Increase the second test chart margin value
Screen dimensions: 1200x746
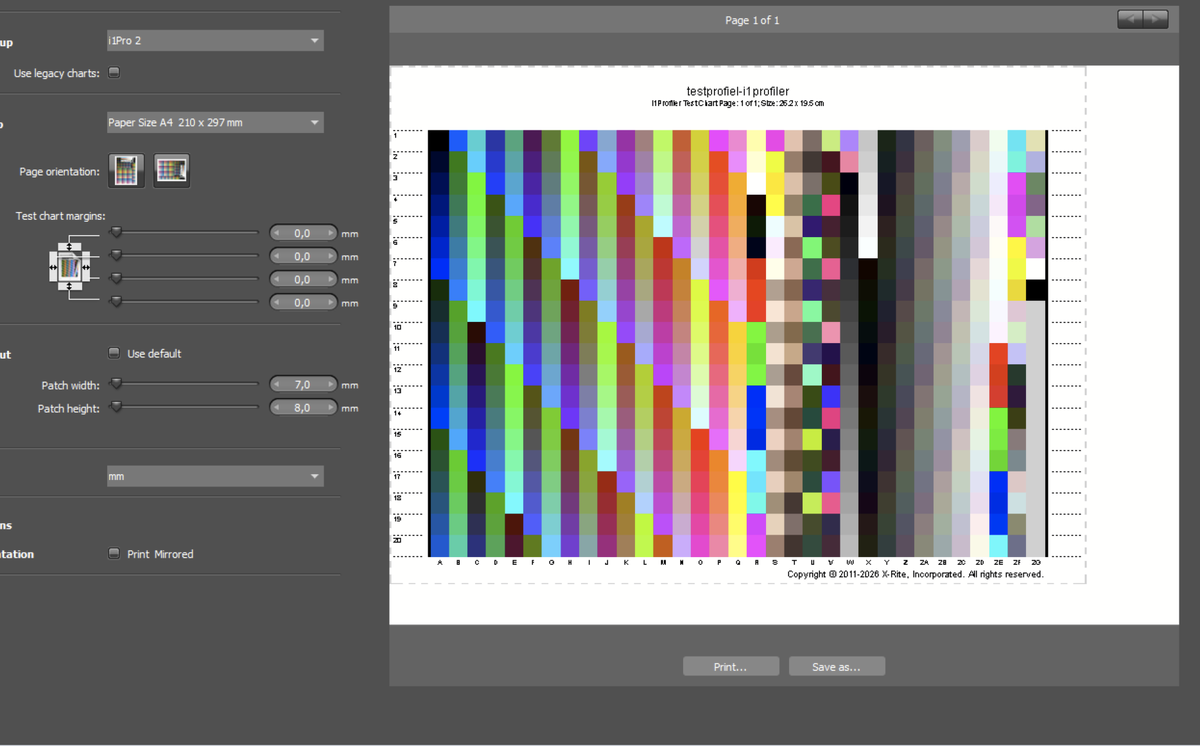click(x=329, y=257)
